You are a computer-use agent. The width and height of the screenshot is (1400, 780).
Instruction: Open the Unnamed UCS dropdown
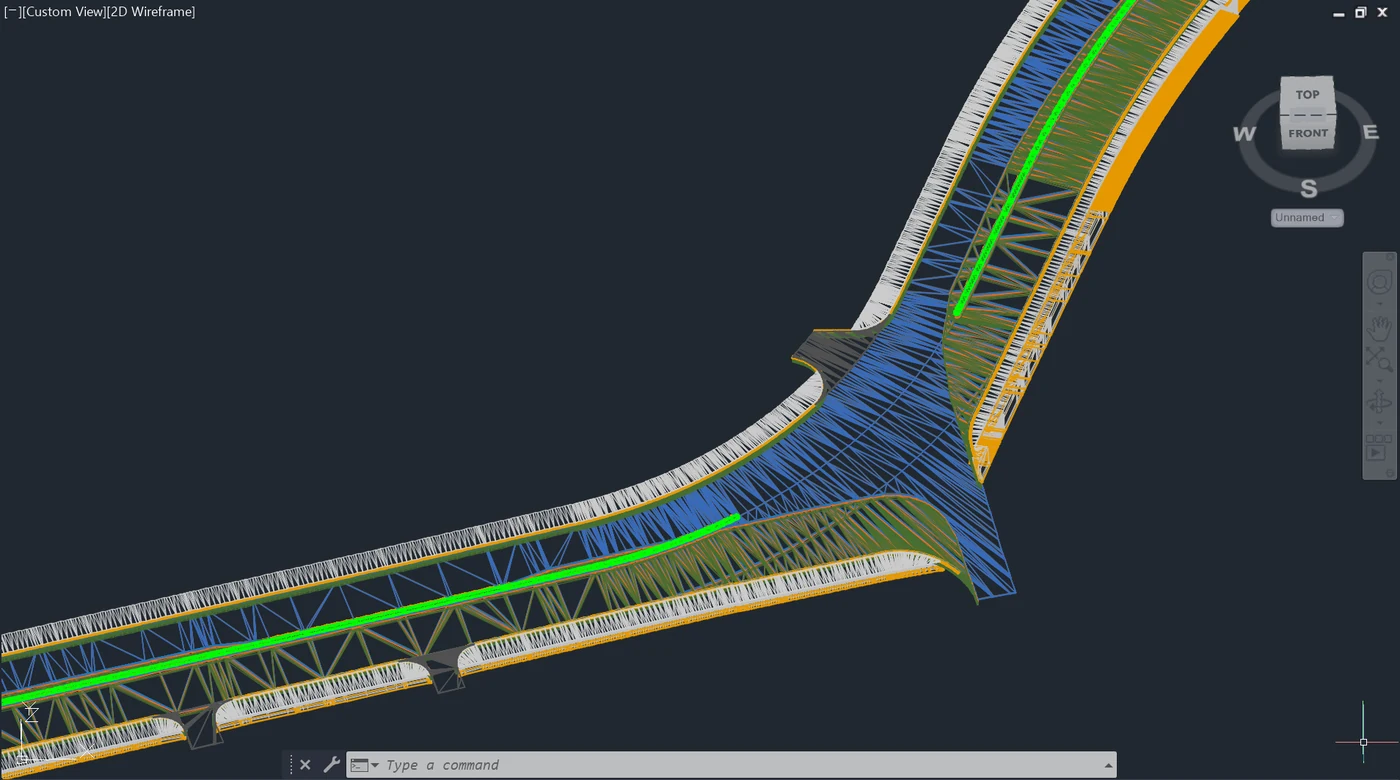click(x=1307, y=218)
